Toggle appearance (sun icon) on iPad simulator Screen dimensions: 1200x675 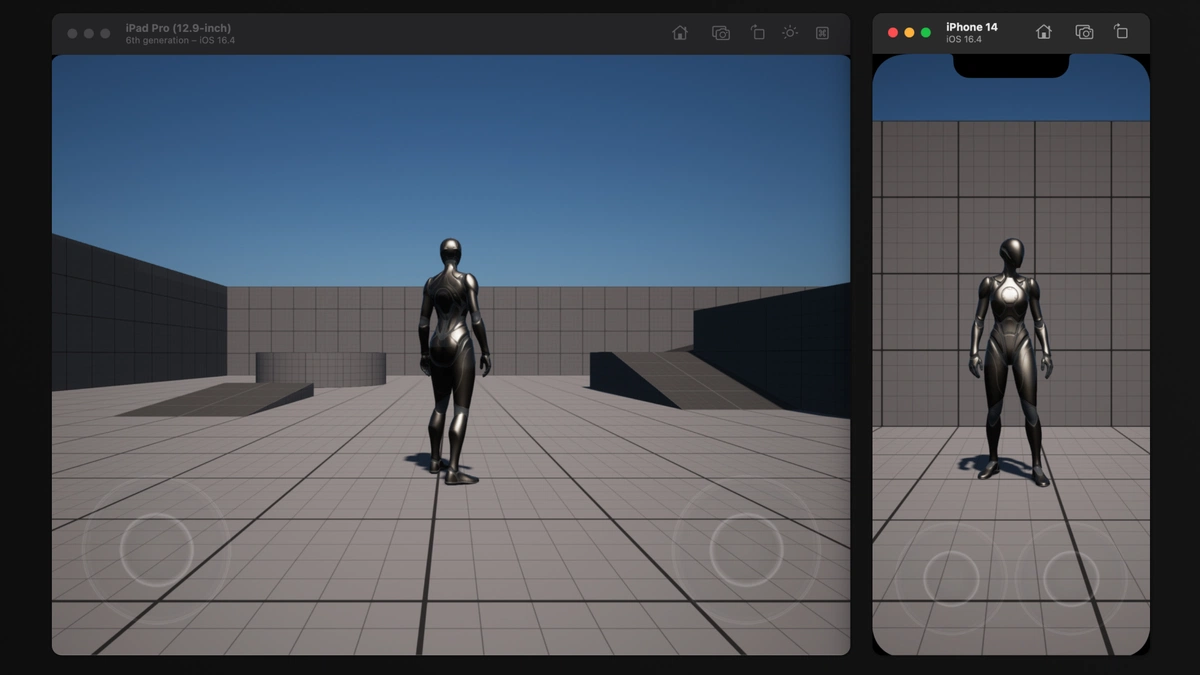(x=790, y=33)
